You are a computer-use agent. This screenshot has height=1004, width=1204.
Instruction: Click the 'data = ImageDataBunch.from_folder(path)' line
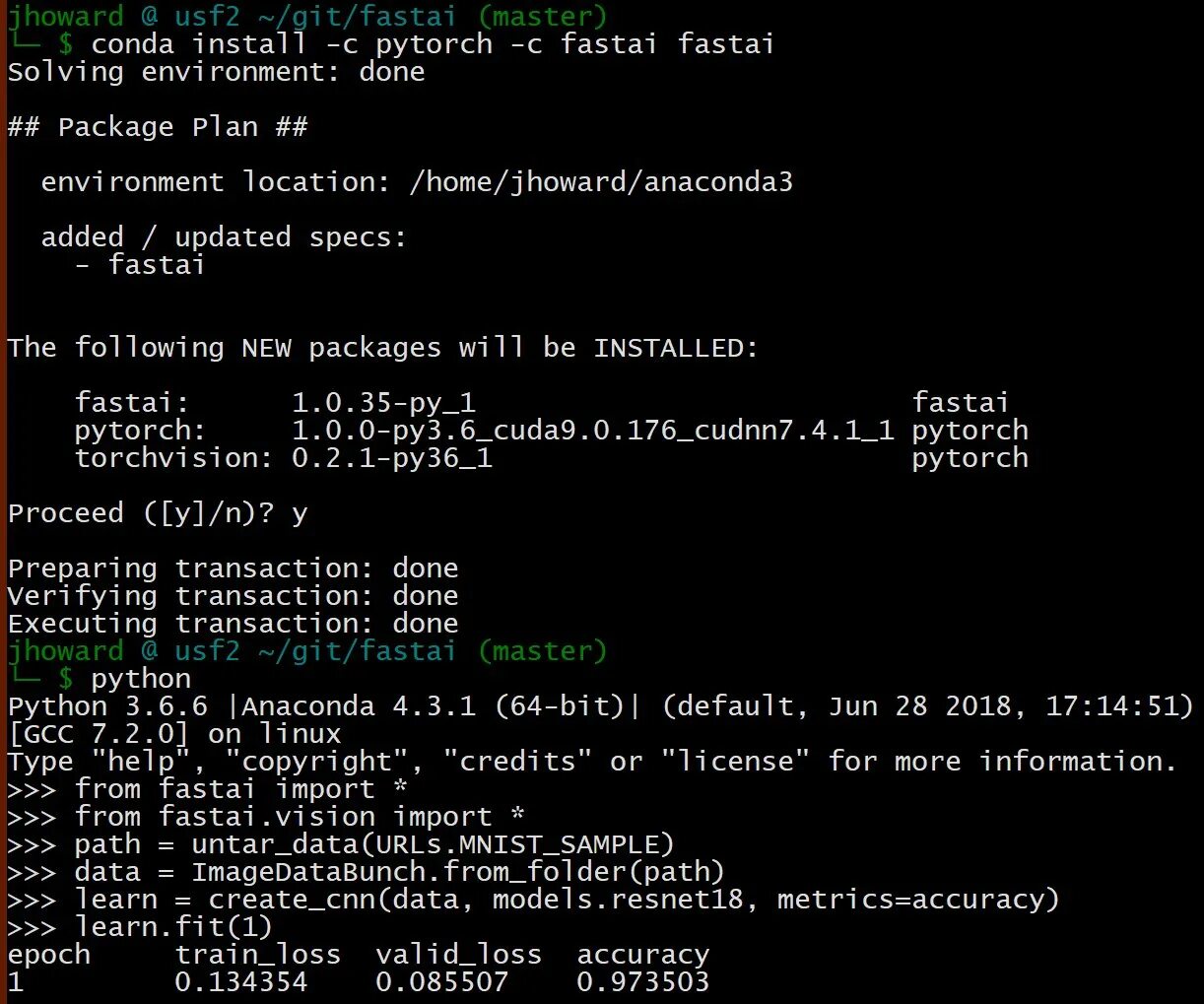(400, 872)
